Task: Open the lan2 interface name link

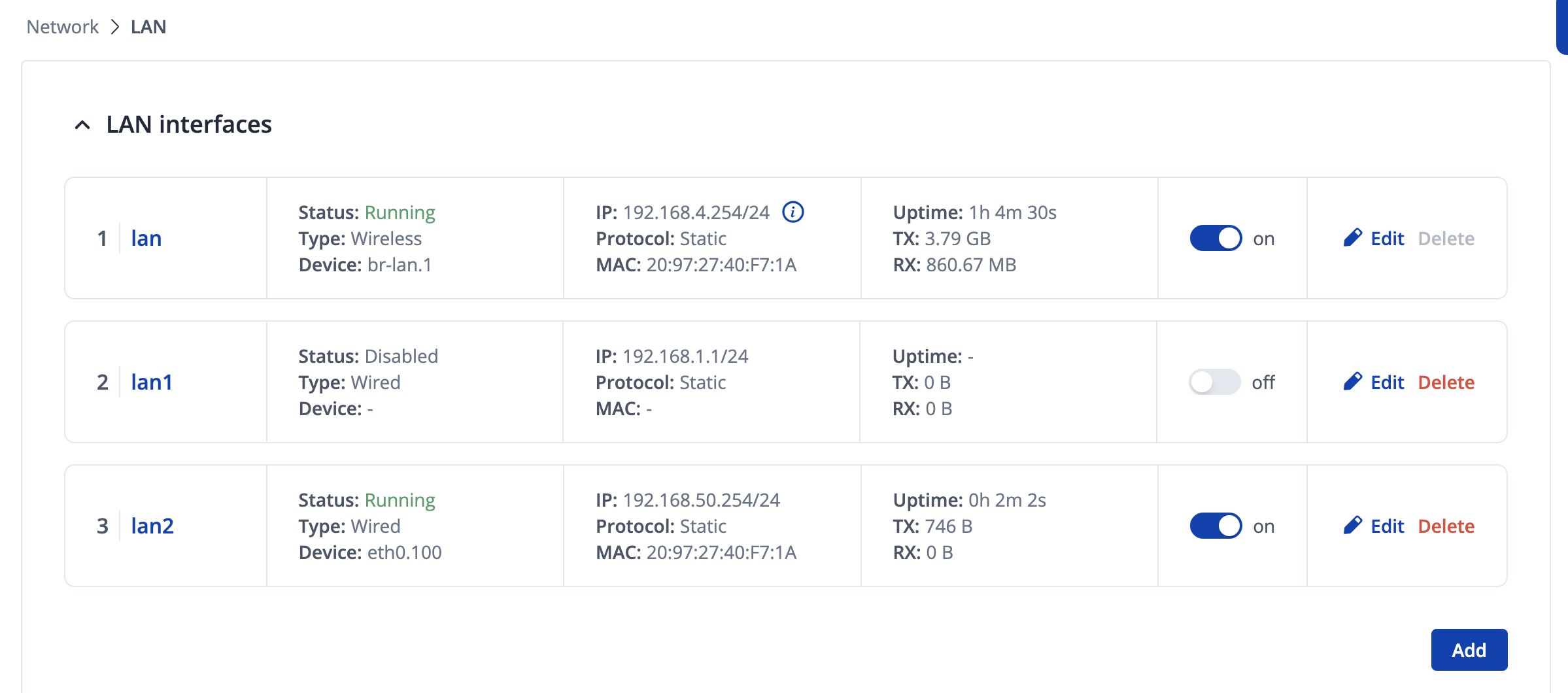Action: click(152, 526)
